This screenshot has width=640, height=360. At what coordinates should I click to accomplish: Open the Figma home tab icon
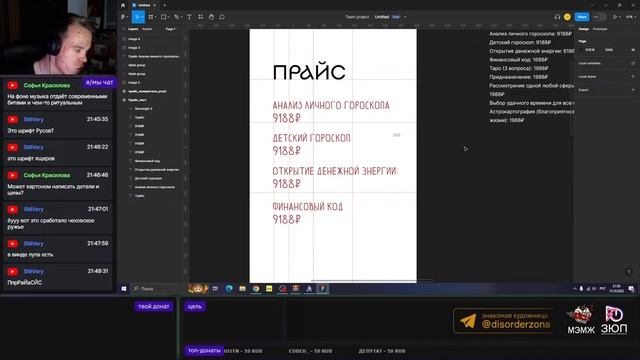(x=123, y=5)
